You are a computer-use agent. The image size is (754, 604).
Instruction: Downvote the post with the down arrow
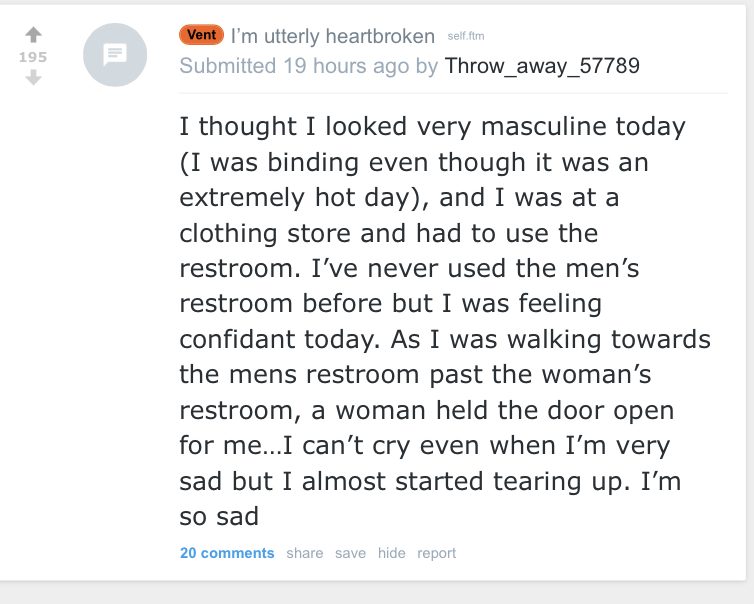pos(33,77)
